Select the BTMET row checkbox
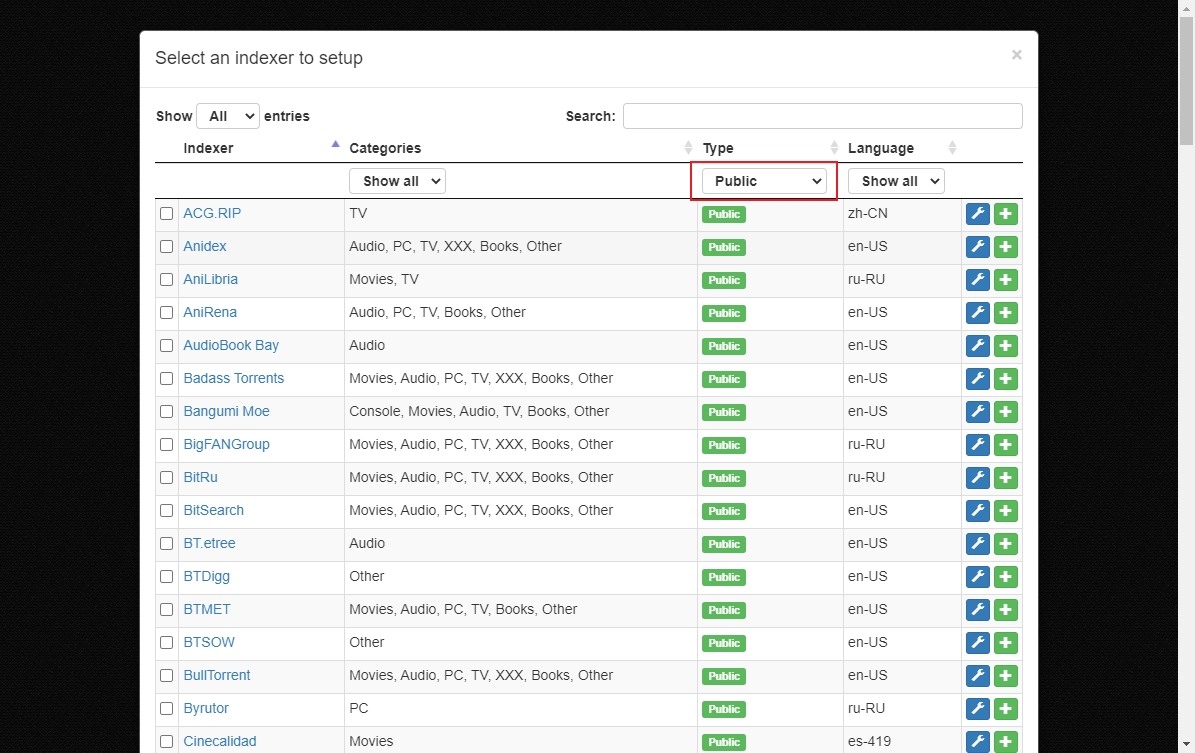This screenshot has height=753, width=1195. (166, 610)
